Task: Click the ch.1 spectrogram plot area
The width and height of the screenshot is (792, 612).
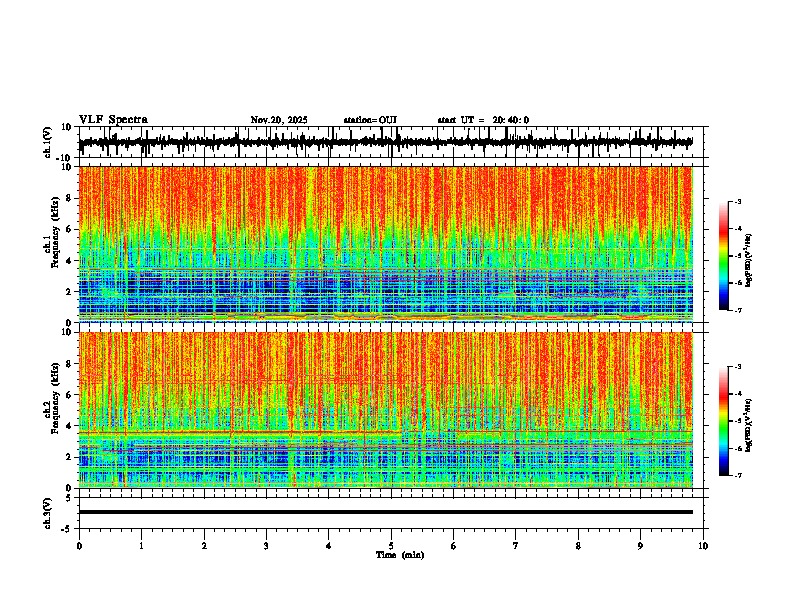Action: [x=386, y=244]
